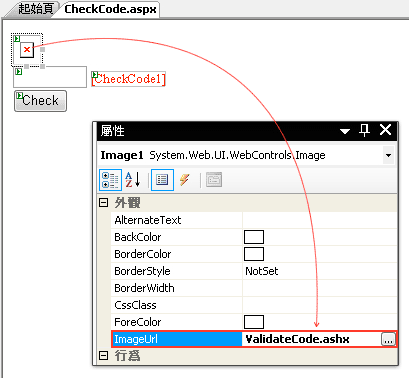409x378 pixels.
Task: Open the Properties window position menu arrow
Action: (x=345, y=131)
